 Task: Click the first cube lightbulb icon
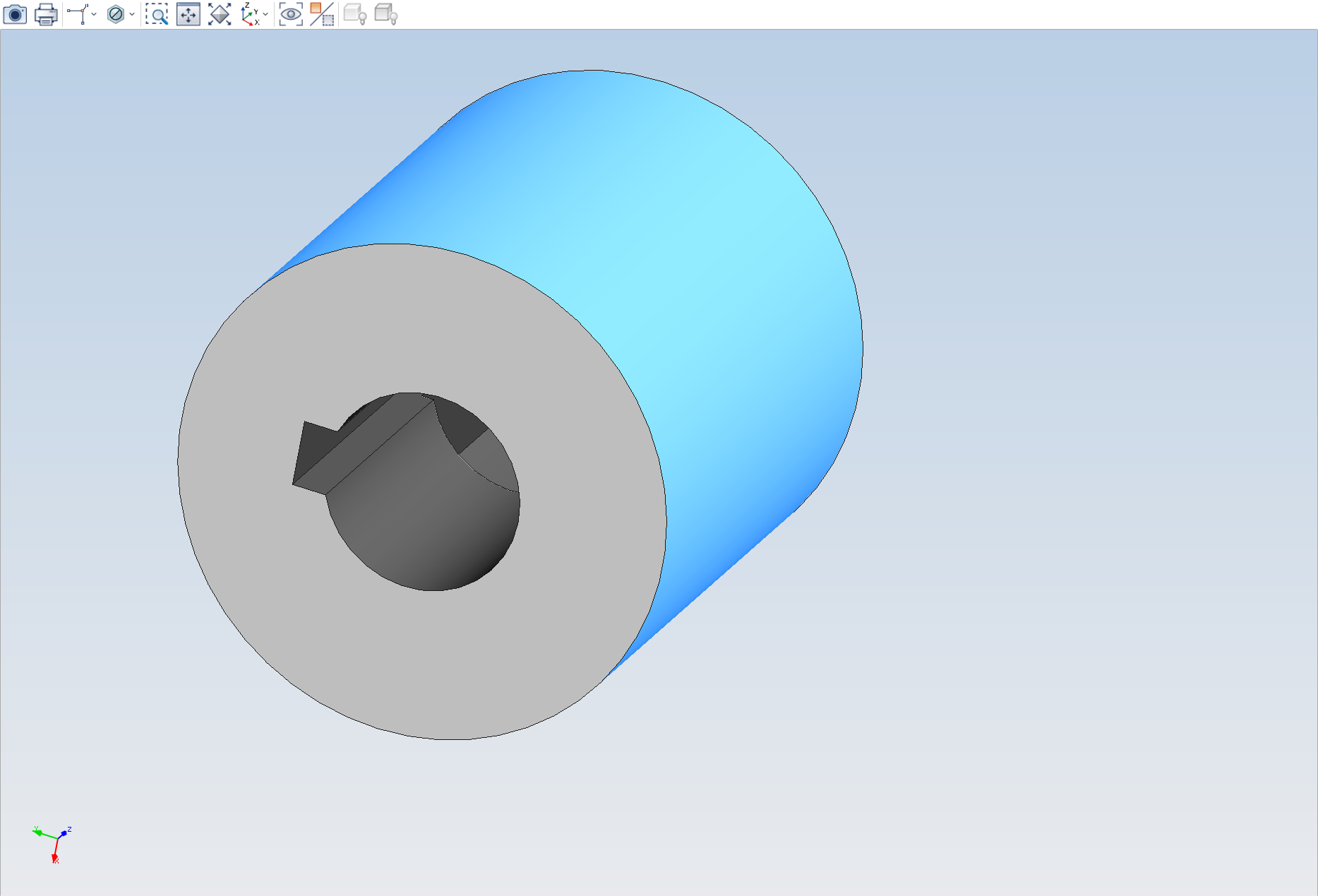click(355, 14)
